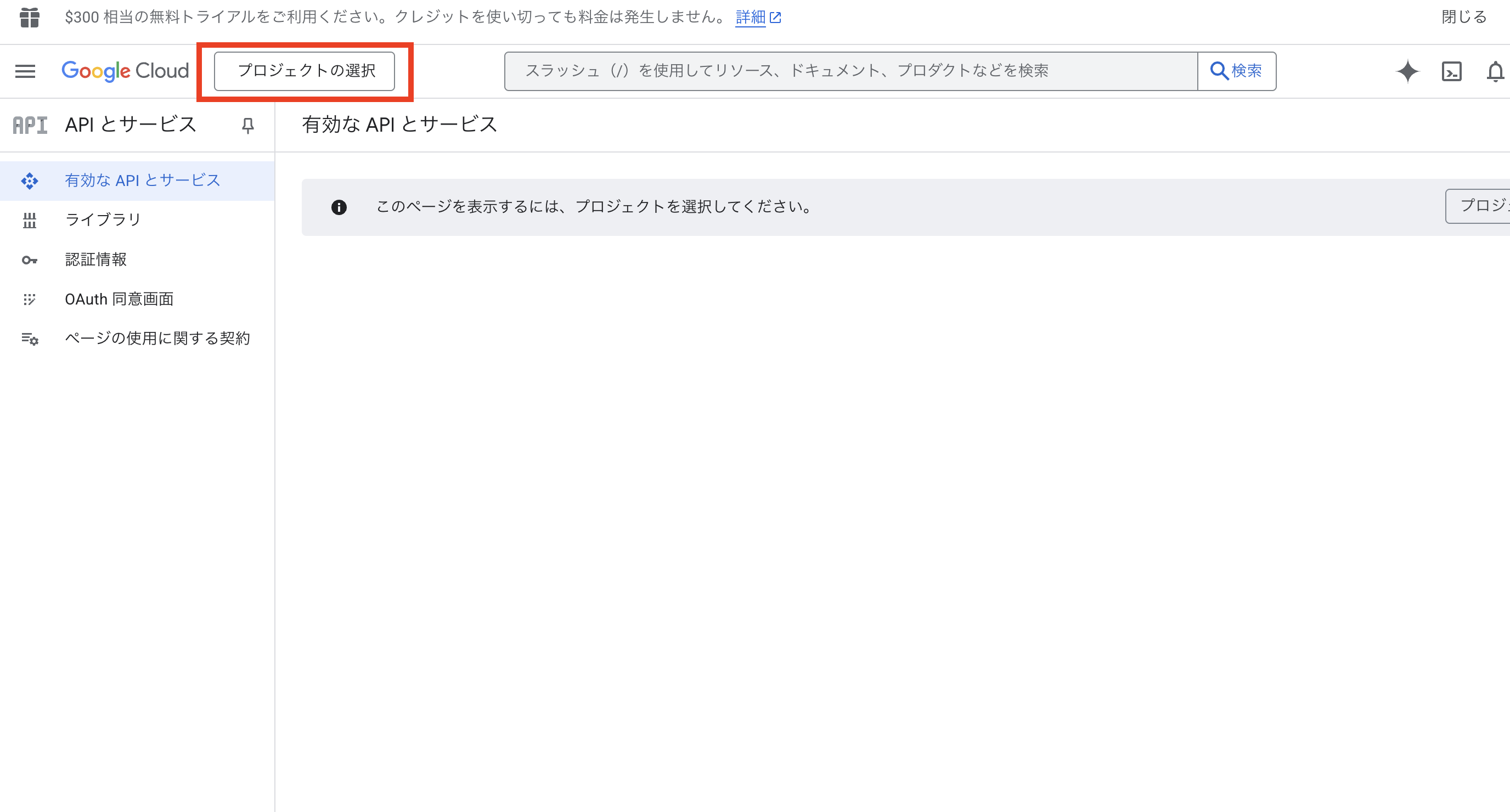
Task: Open Gemini AI sparkle assistant
Action: pos(1407,71)
